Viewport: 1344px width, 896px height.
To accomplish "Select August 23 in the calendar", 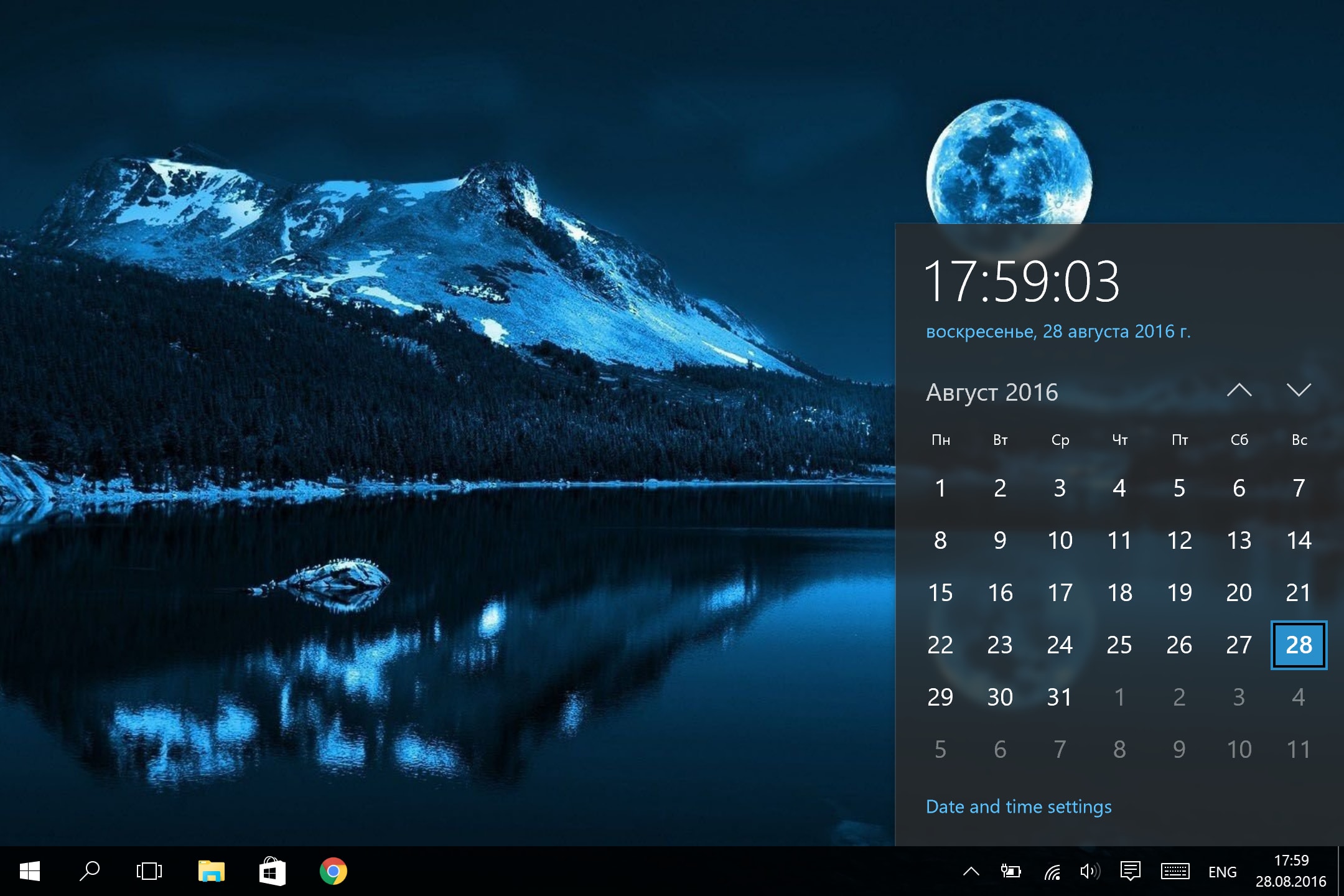I will [1000, 645].
